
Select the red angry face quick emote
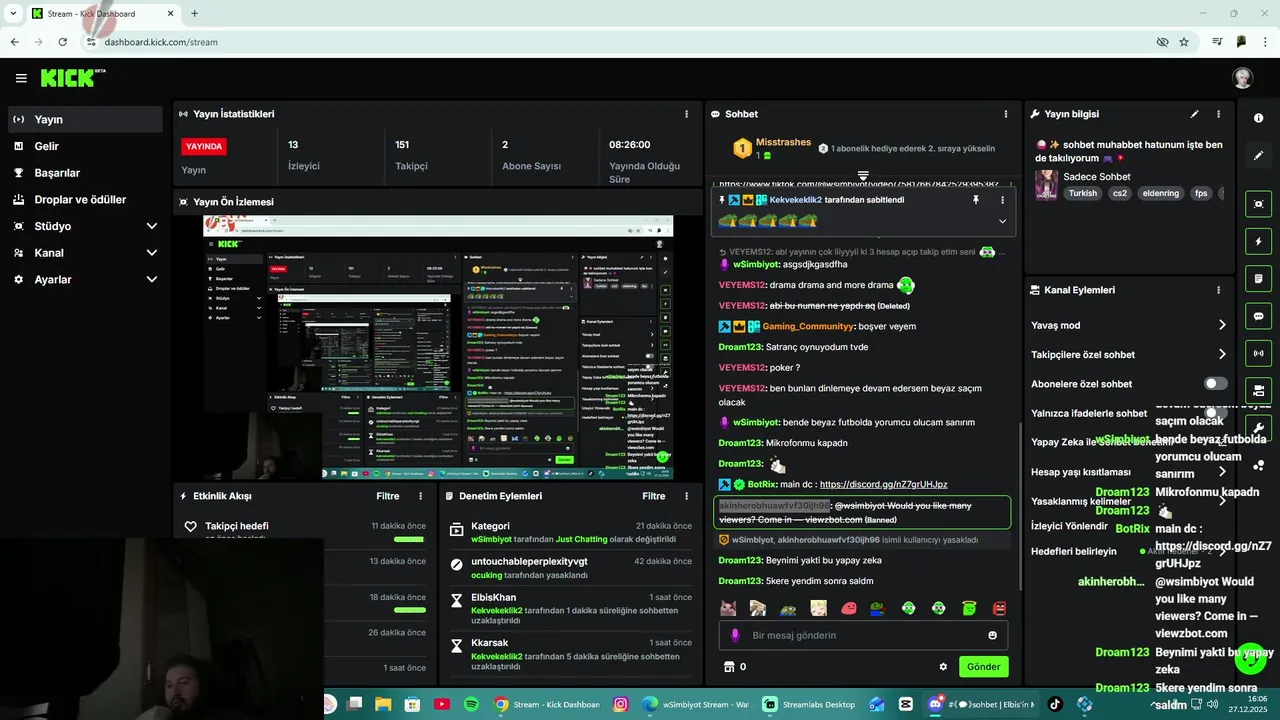[x=999, y=608]
